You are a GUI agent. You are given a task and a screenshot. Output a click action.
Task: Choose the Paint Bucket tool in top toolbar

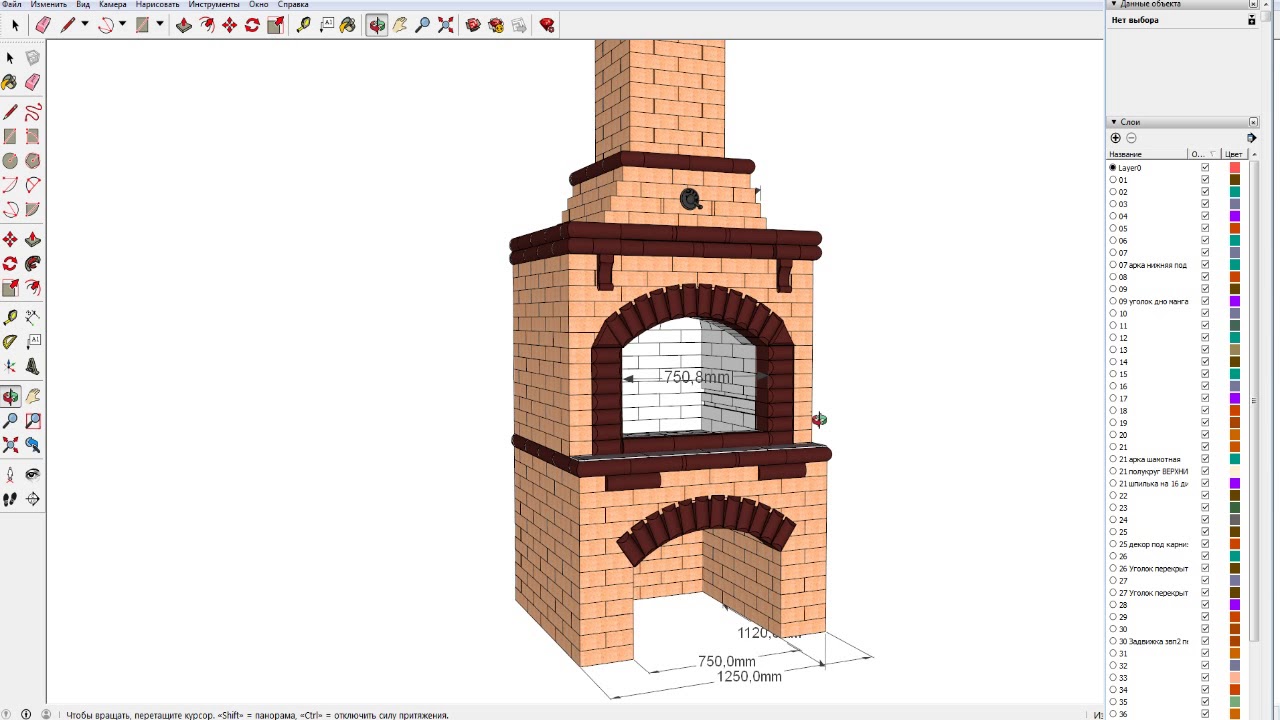click(347, 25)
